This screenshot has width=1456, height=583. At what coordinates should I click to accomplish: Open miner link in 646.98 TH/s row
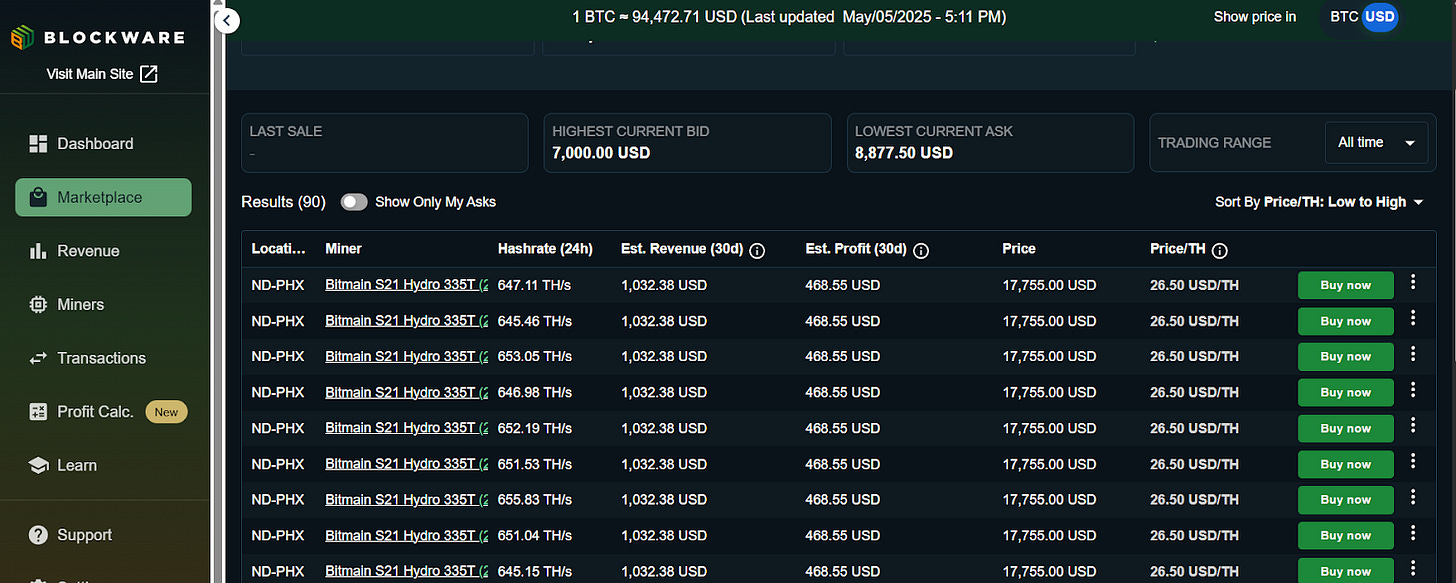pos(406,392)
